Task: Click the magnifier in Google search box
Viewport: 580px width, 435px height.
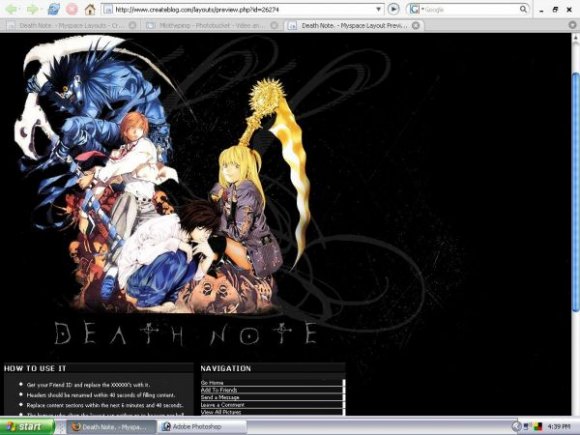Action: 523,9
